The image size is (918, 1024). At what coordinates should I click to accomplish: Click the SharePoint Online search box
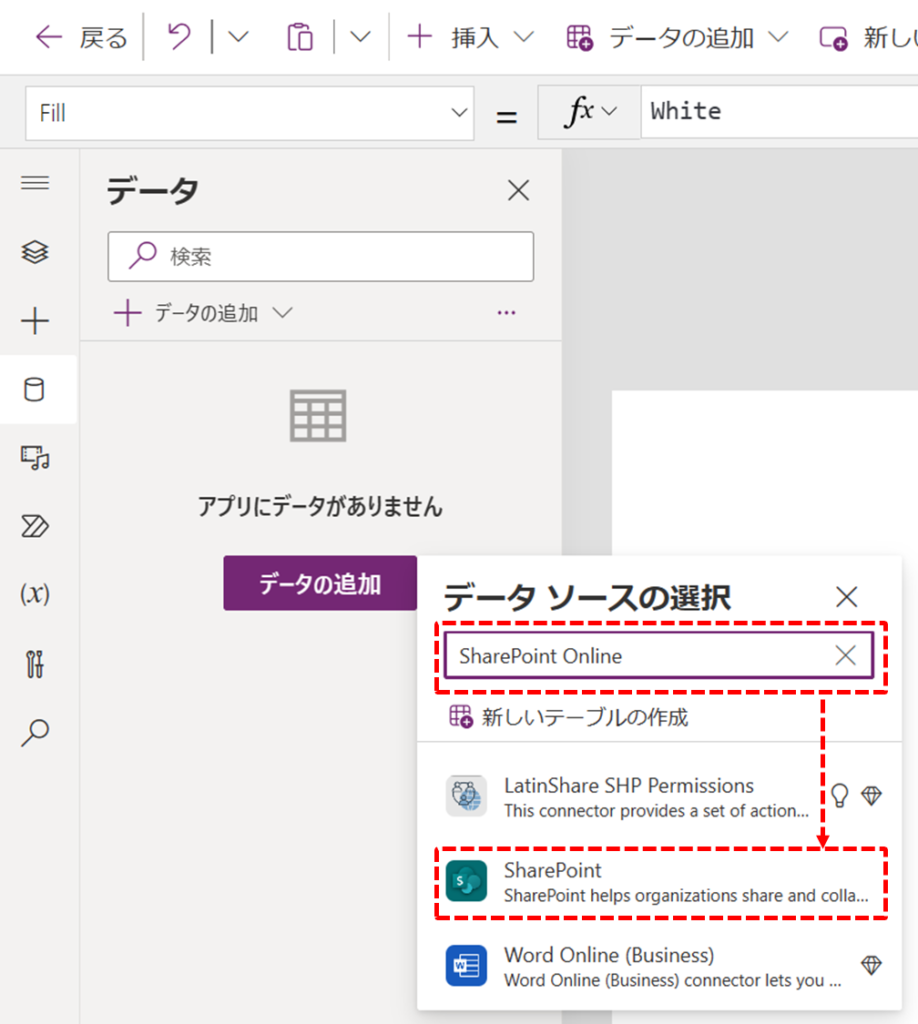click(659, 655)
